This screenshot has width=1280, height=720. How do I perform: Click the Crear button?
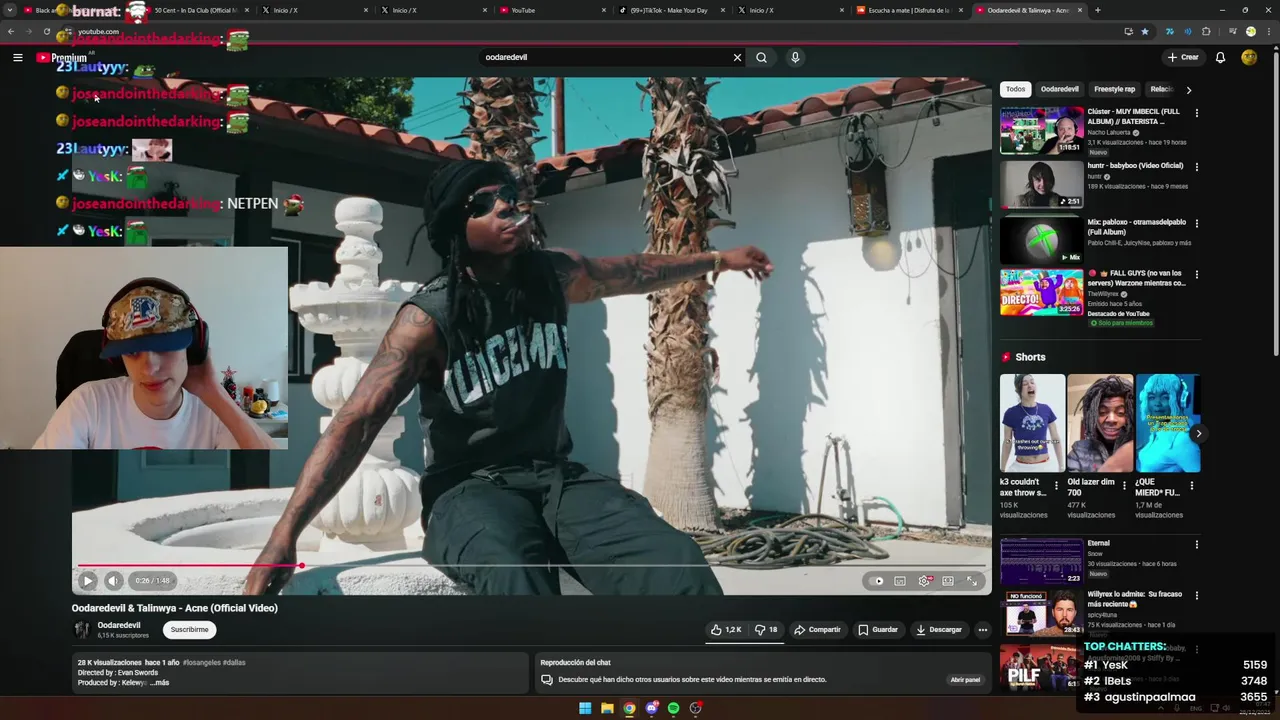1182,57
